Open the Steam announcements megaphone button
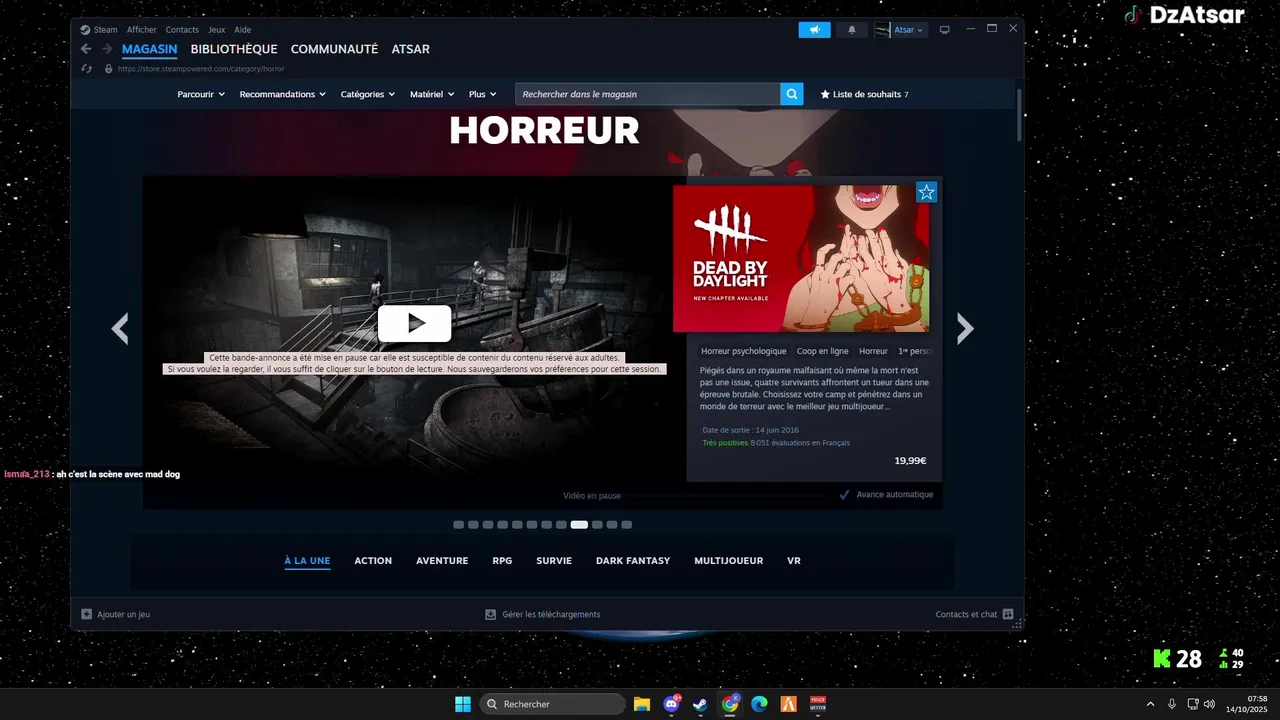 tap(814, 30)
